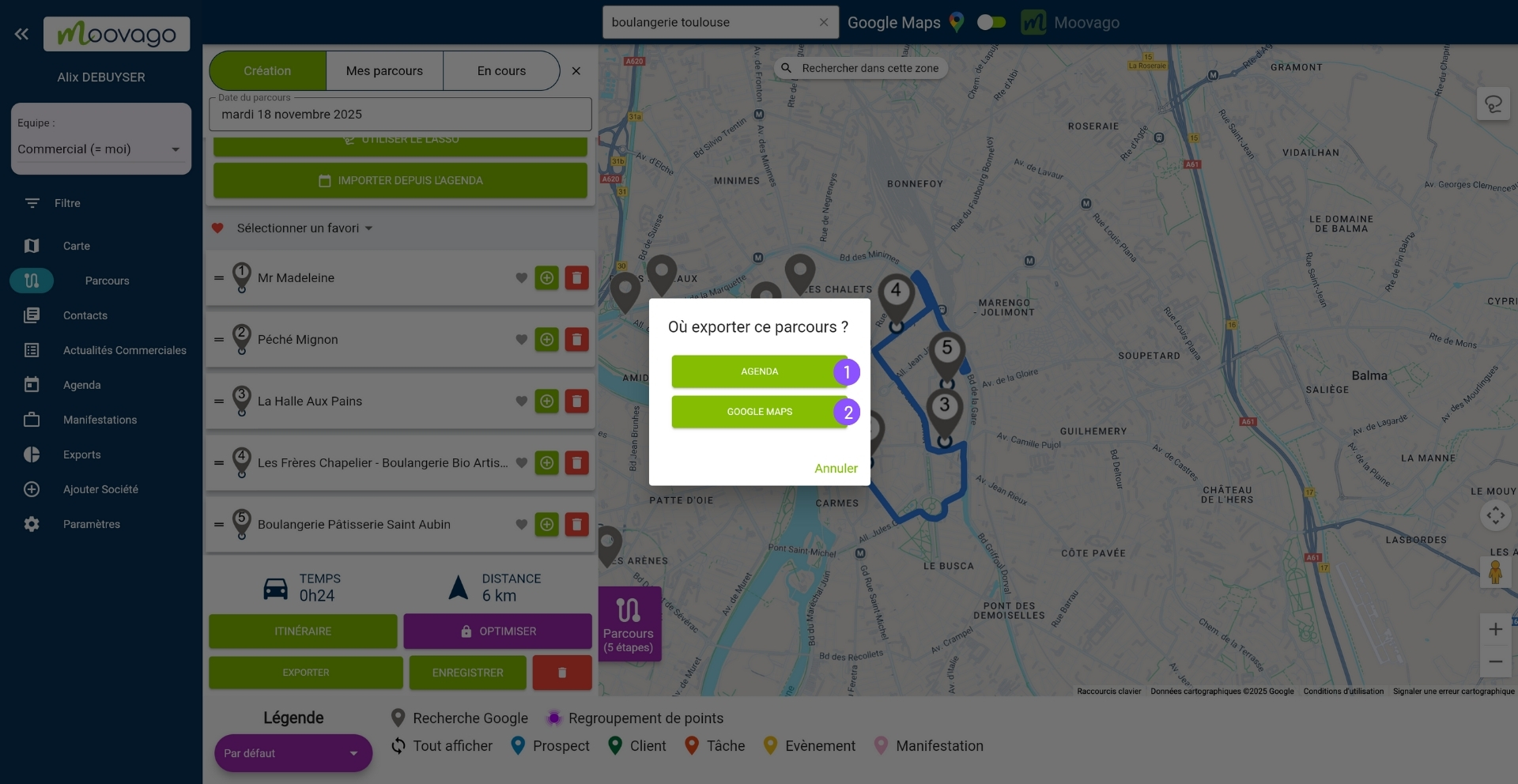Enable Street View via the pegman icon
The width and height of the screenshot is (1518, 784).
[x=1496, y=572]
